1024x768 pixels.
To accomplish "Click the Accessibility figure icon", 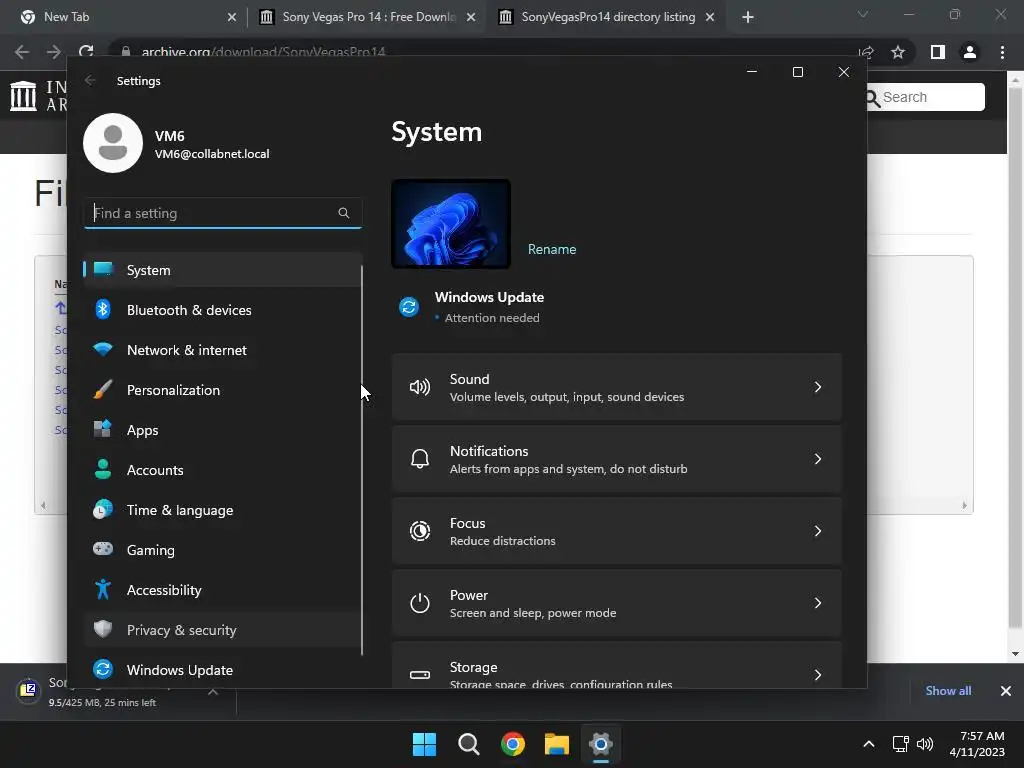I will click(103, 589).
